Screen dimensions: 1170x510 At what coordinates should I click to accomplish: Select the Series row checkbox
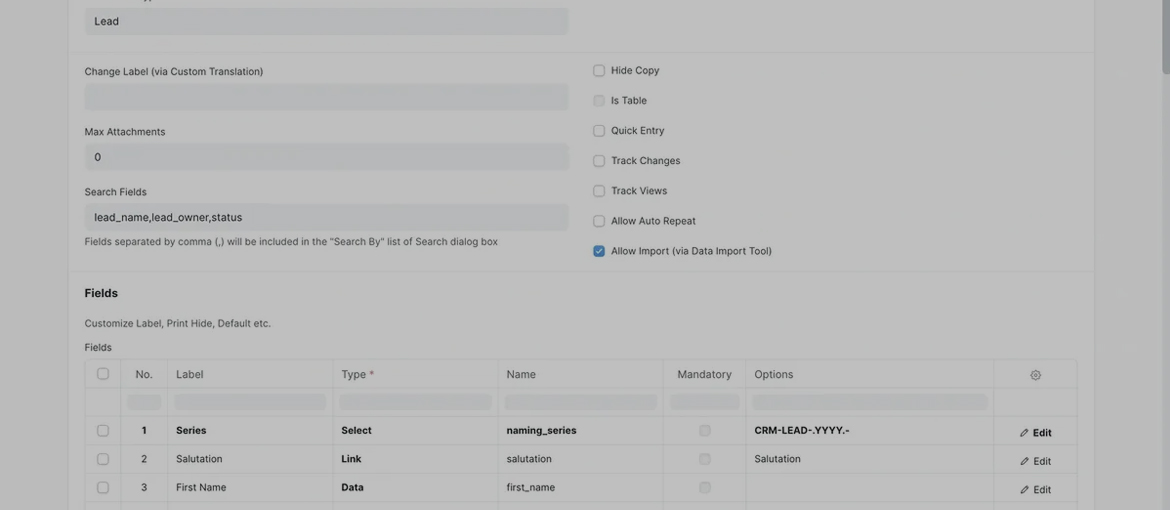[x=103, y=431]
